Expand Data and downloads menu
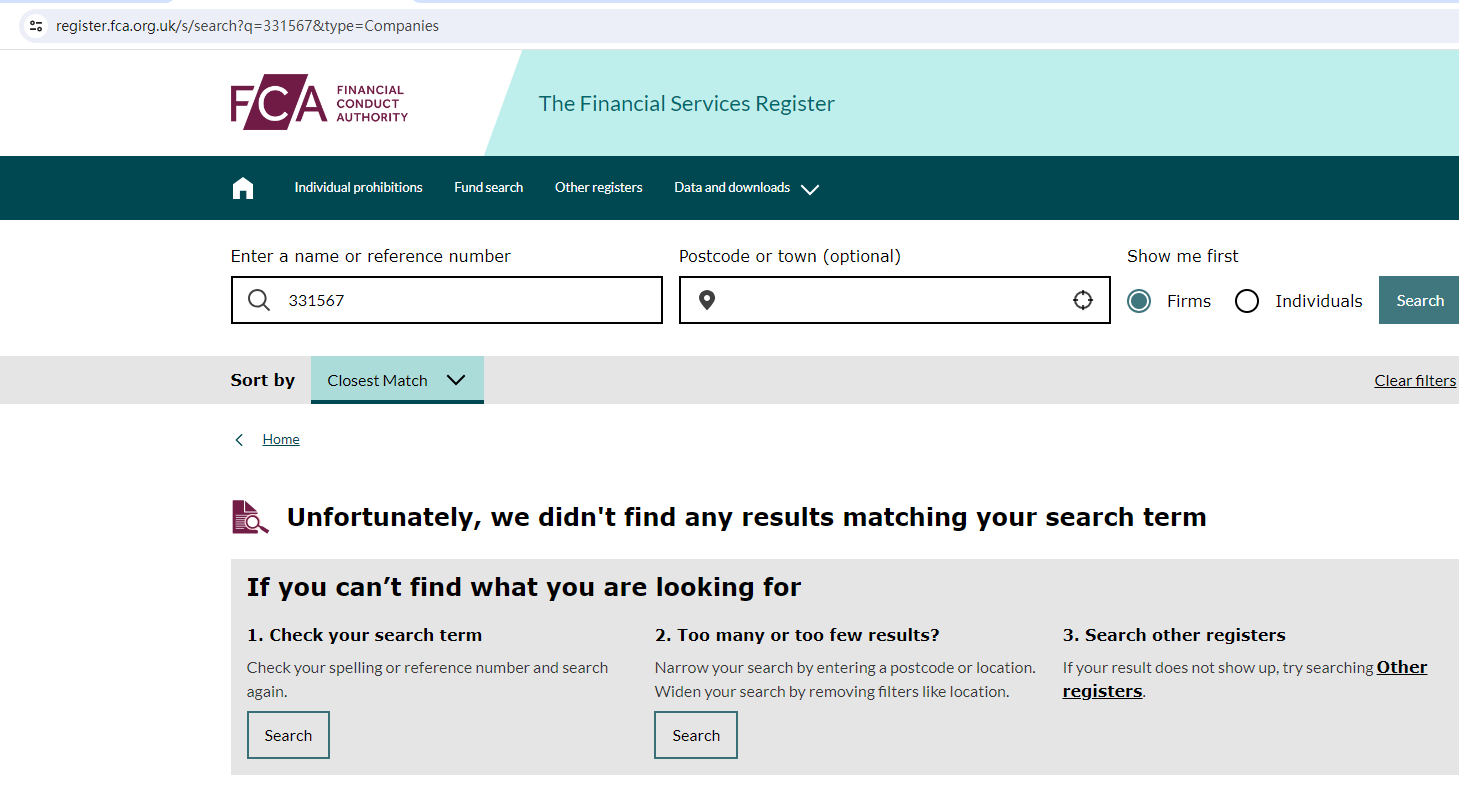 [746, 188]
